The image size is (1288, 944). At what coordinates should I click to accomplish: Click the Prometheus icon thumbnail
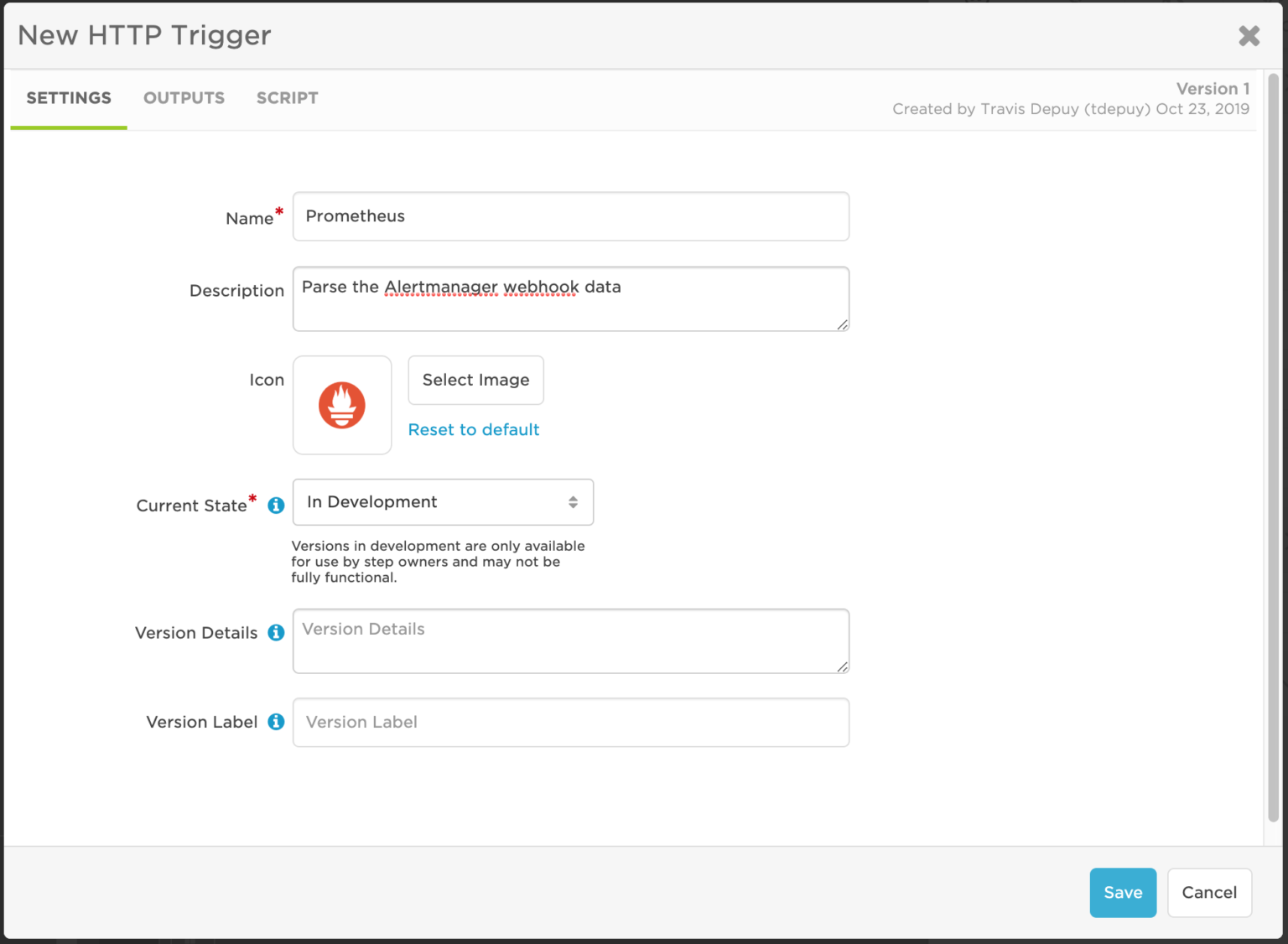[x=342, y=405]
